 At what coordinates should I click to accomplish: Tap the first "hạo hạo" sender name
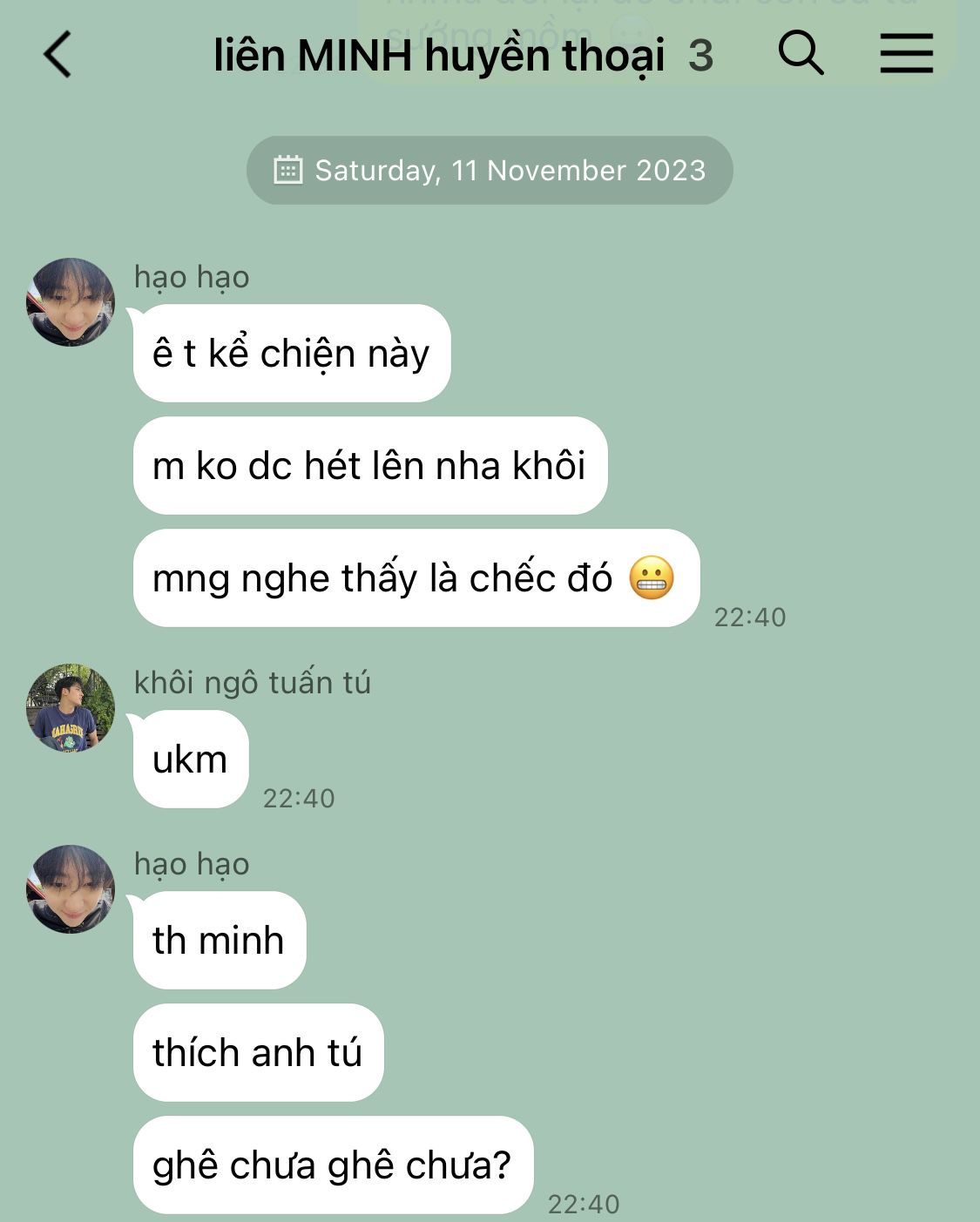tap(192, 277)
